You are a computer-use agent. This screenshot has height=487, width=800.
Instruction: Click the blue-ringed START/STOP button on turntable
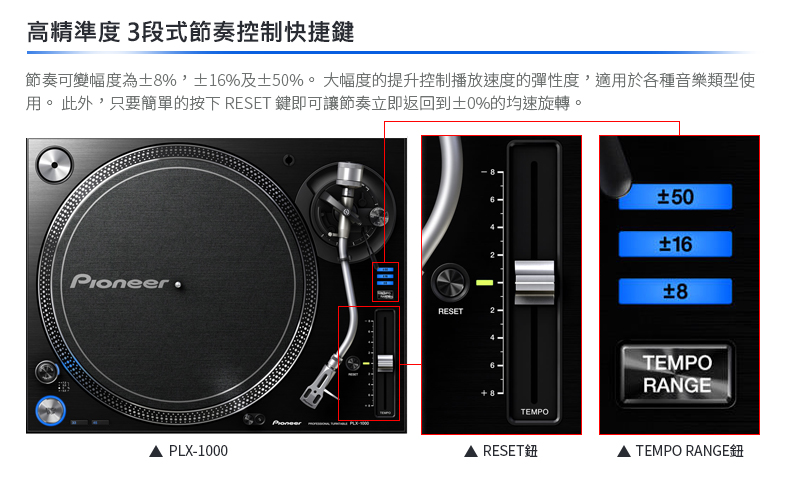(x=51, y=411)
